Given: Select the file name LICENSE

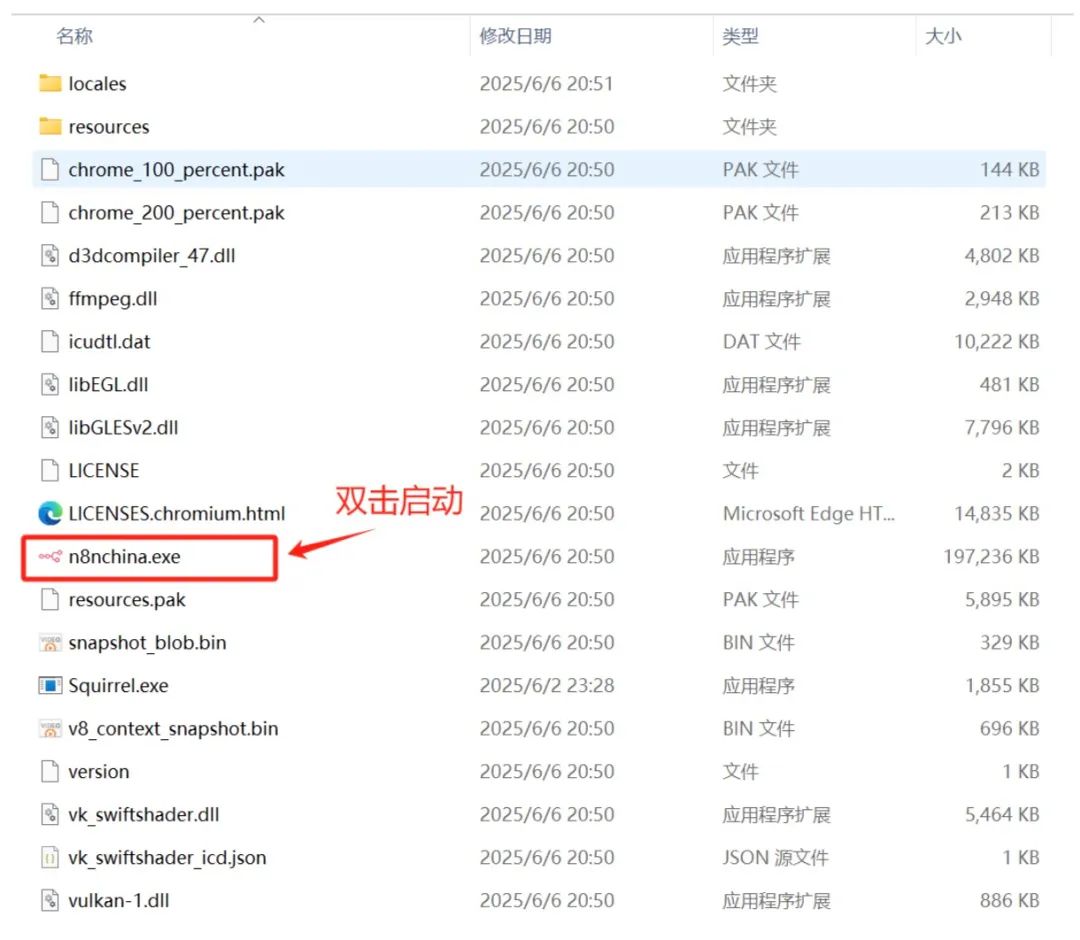Looking at the screenshot, I should pyautogui.click(x=103, y=470).
